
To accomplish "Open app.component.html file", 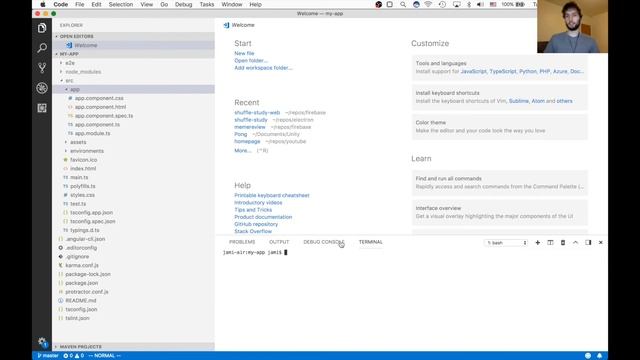I will pos(100,107).
